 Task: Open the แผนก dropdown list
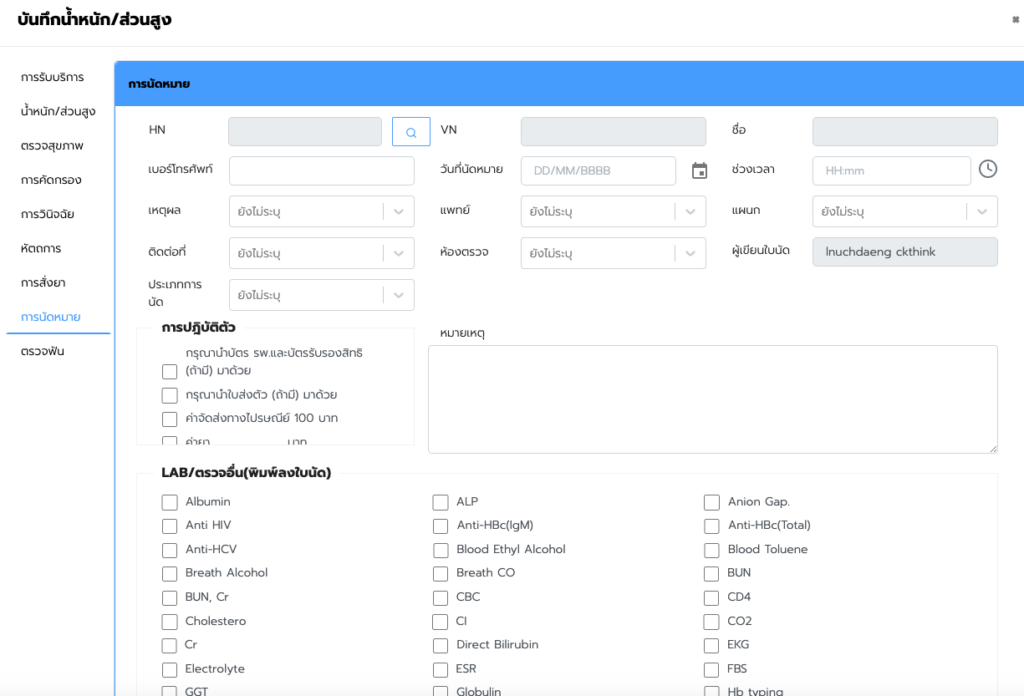point(982,212)
